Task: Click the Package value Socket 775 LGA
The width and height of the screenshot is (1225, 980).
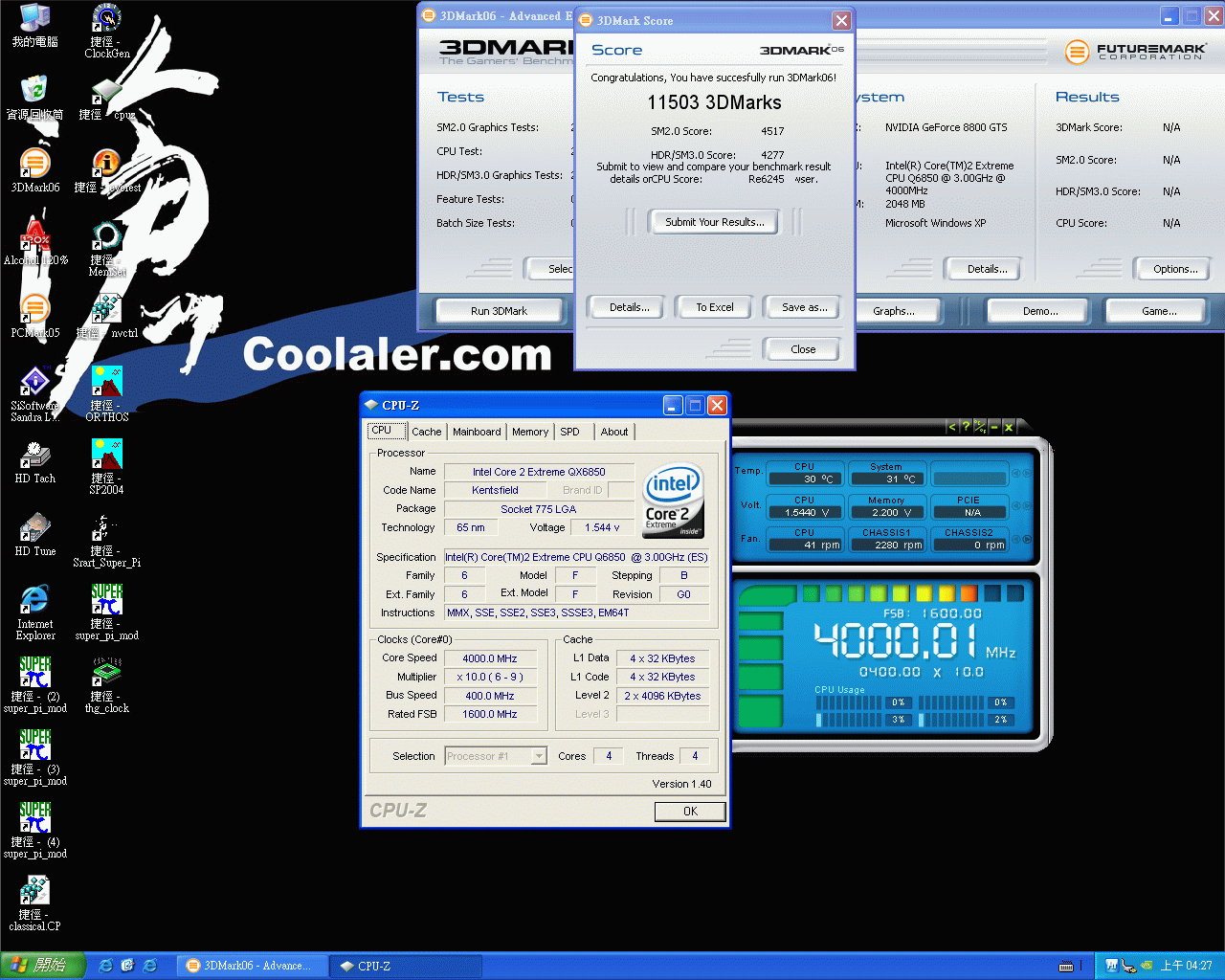Action: tap(539, 509)
